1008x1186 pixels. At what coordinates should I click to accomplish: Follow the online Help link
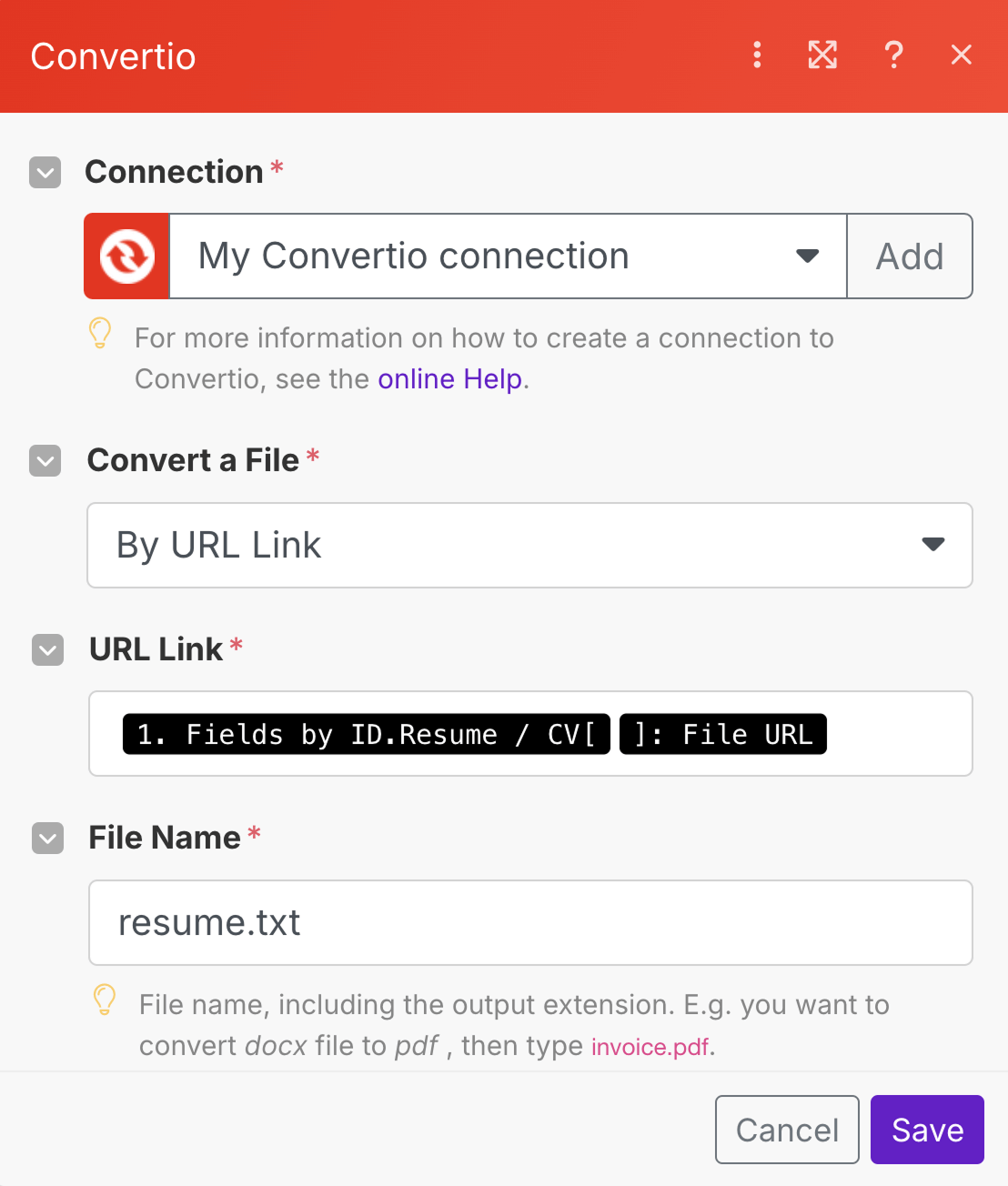click(450, 378)
